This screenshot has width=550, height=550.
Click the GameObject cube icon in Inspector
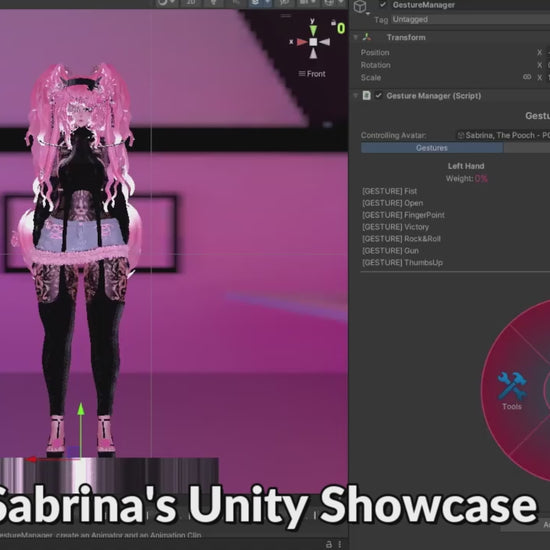tap(360, 6)
